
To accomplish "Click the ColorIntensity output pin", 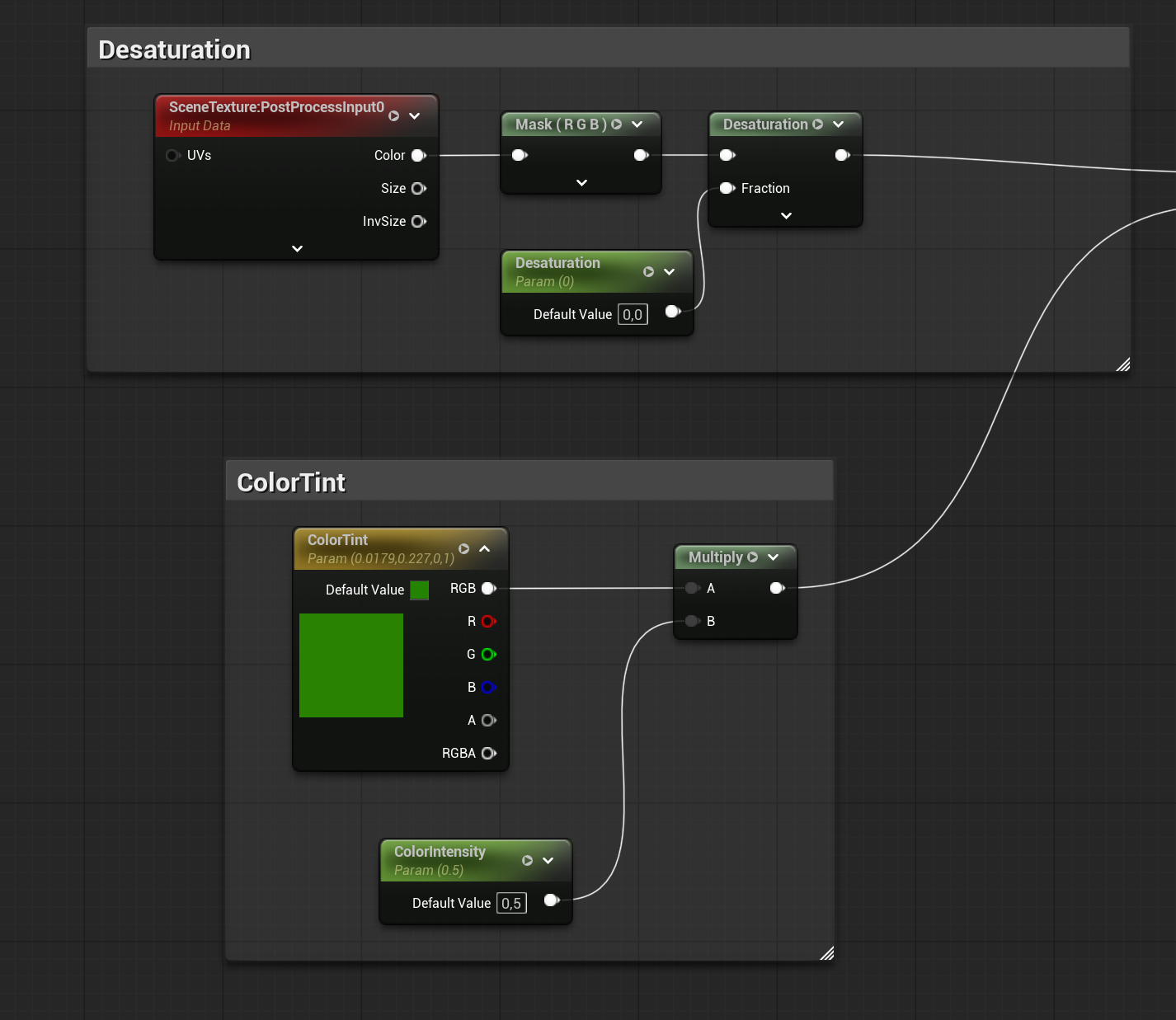I will (x=552, y=900).
